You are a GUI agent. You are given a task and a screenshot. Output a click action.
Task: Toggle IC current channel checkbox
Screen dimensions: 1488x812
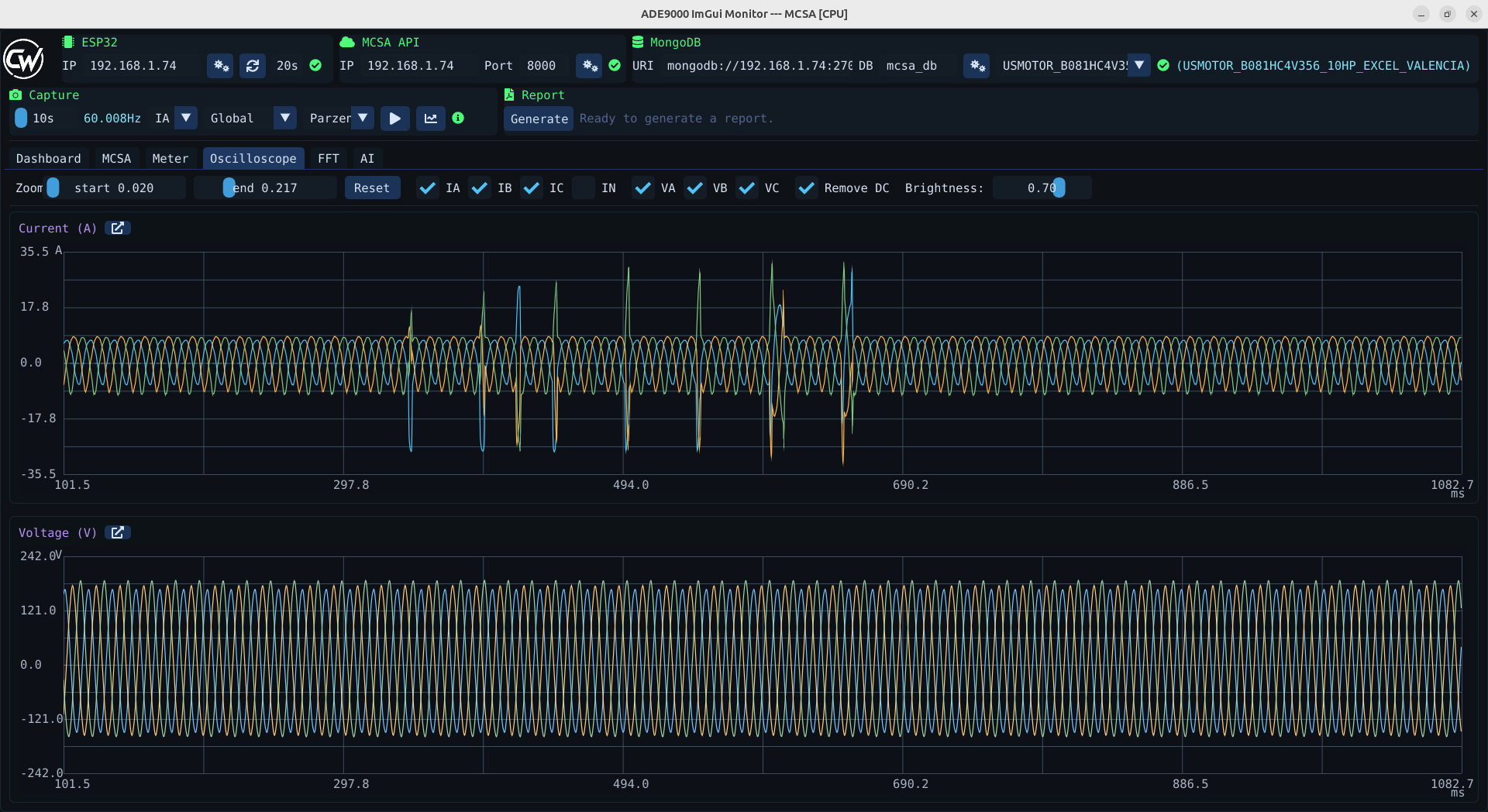tap(532, 188)
